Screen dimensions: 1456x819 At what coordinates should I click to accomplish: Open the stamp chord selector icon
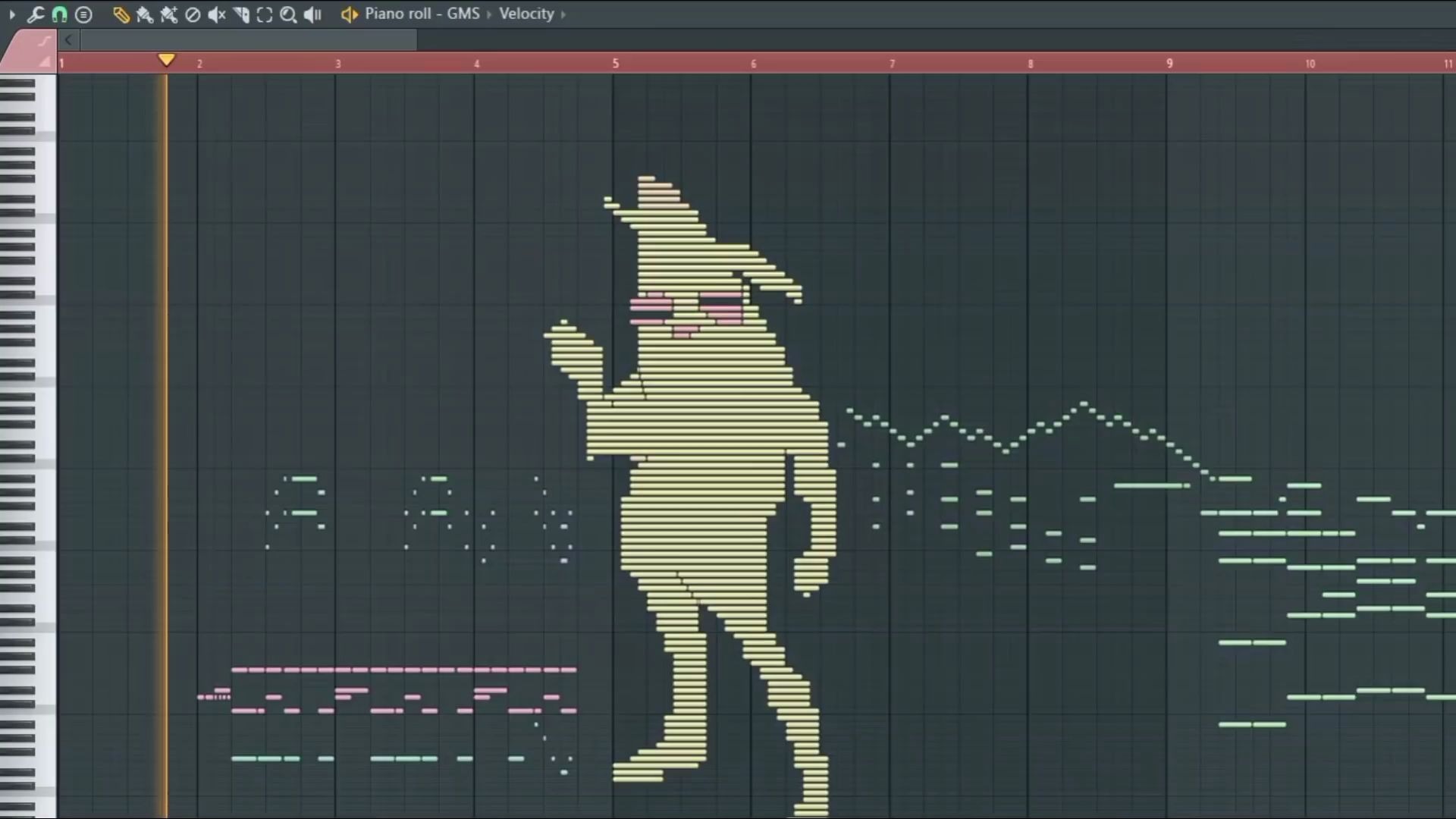pos(84,14)
